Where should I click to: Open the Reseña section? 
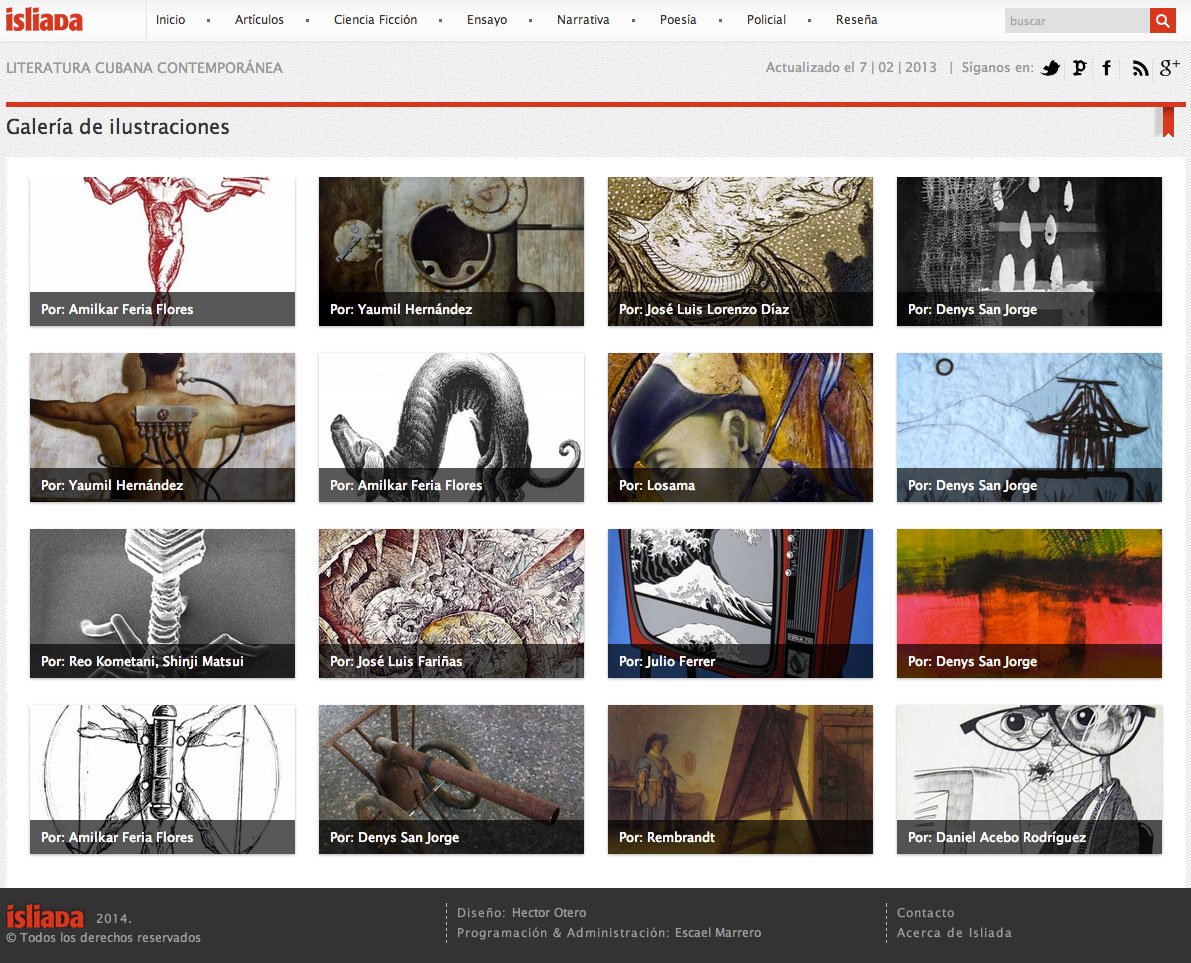pyautogui.click(x=856, y=20)
